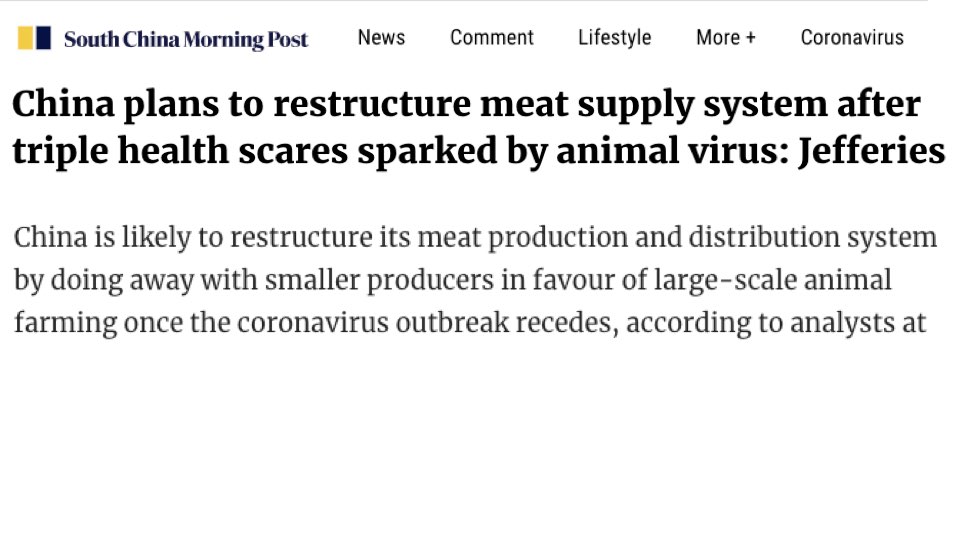This screenshot has width=960, height=540.
Task: Open the Comment section
Action: click(492, 37)
